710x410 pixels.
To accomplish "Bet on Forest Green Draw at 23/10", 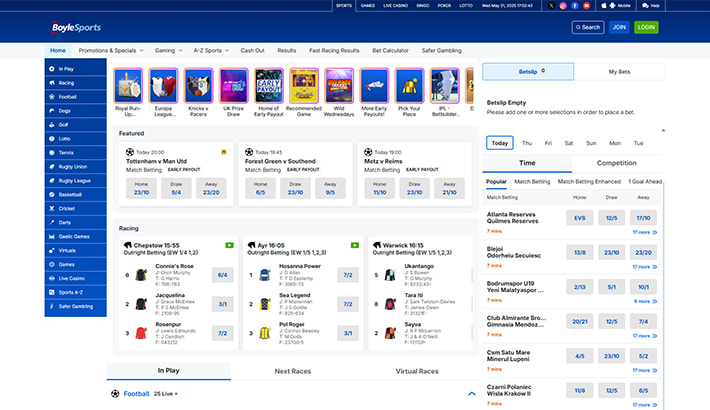I will pos(295,188).
